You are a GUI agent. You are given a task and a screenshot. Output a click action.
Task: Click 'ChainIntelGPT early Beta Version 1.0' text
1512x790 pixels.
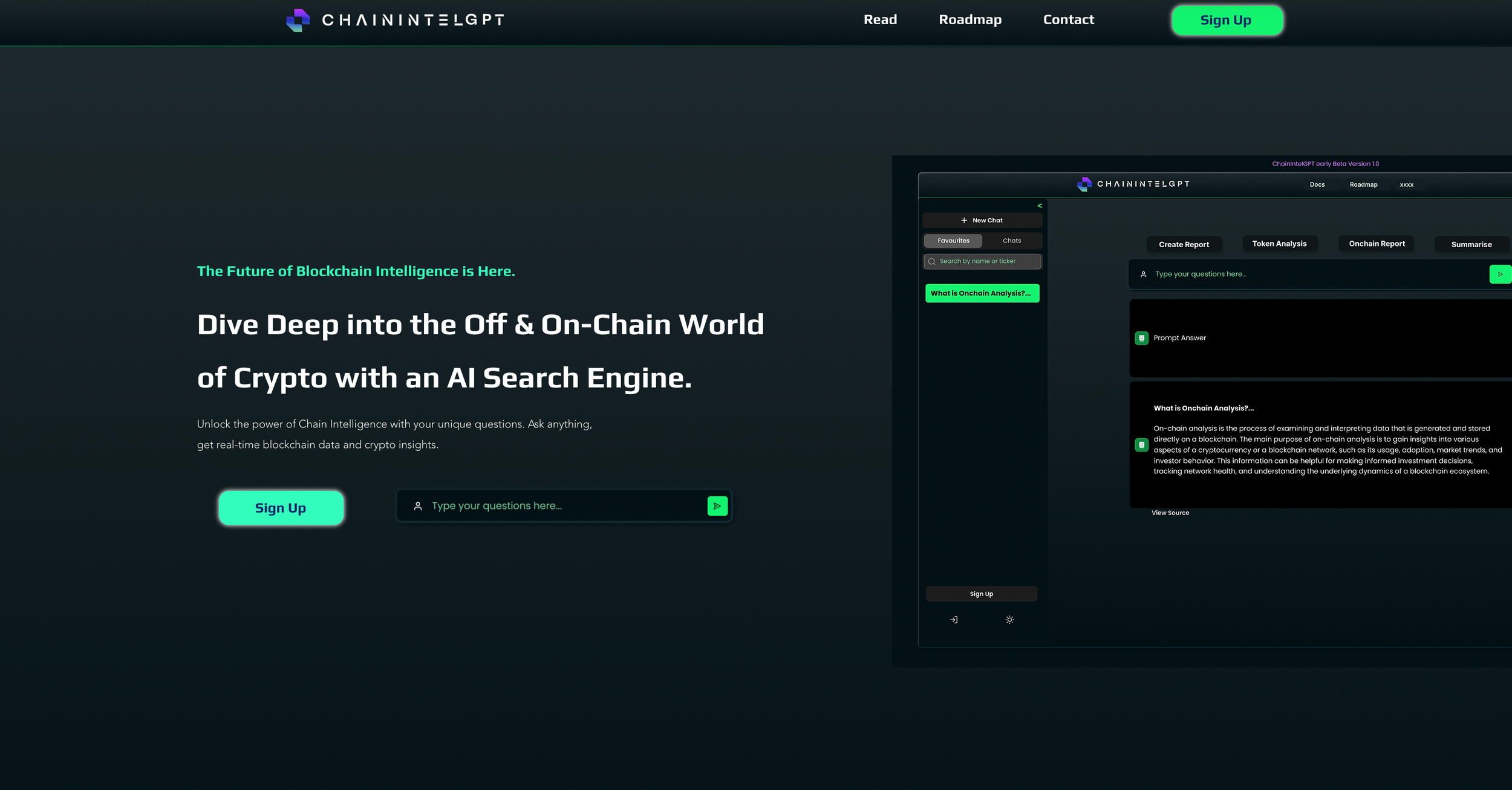pyautogui.click(x=1325, y=164)
